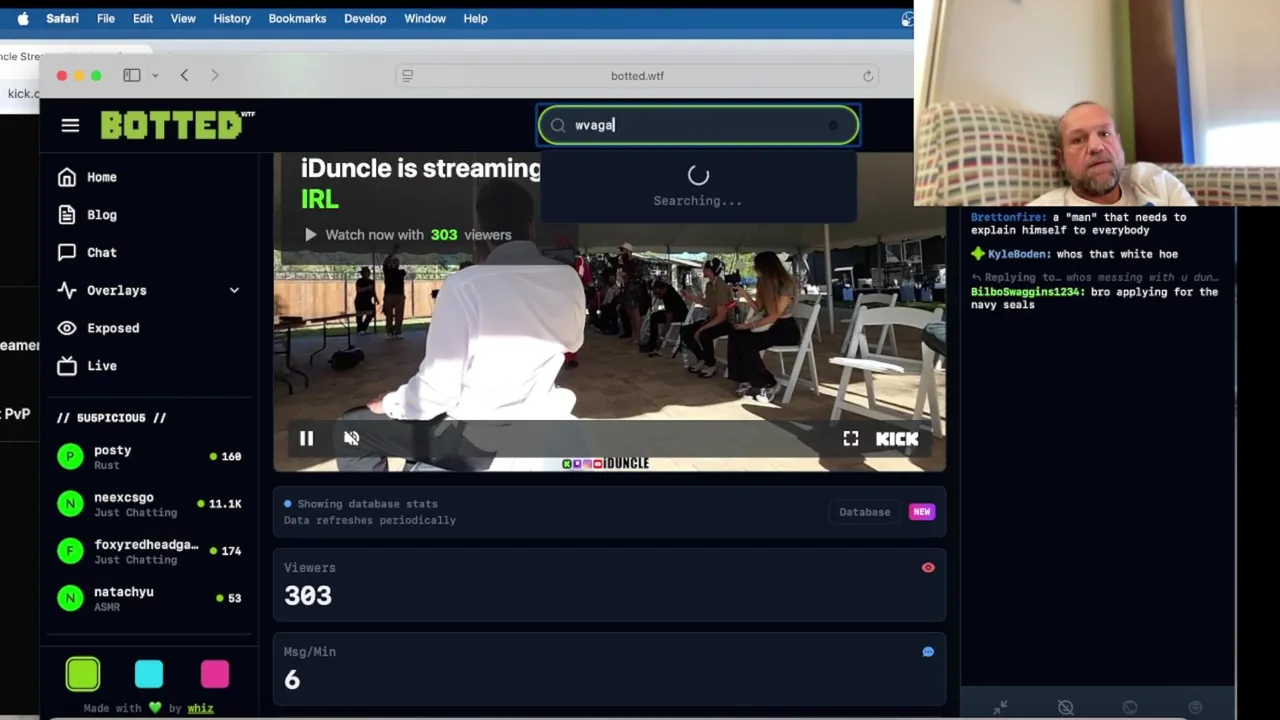
Task: Open Safari sidebar dropdown chevron
Action: (155, 75)
